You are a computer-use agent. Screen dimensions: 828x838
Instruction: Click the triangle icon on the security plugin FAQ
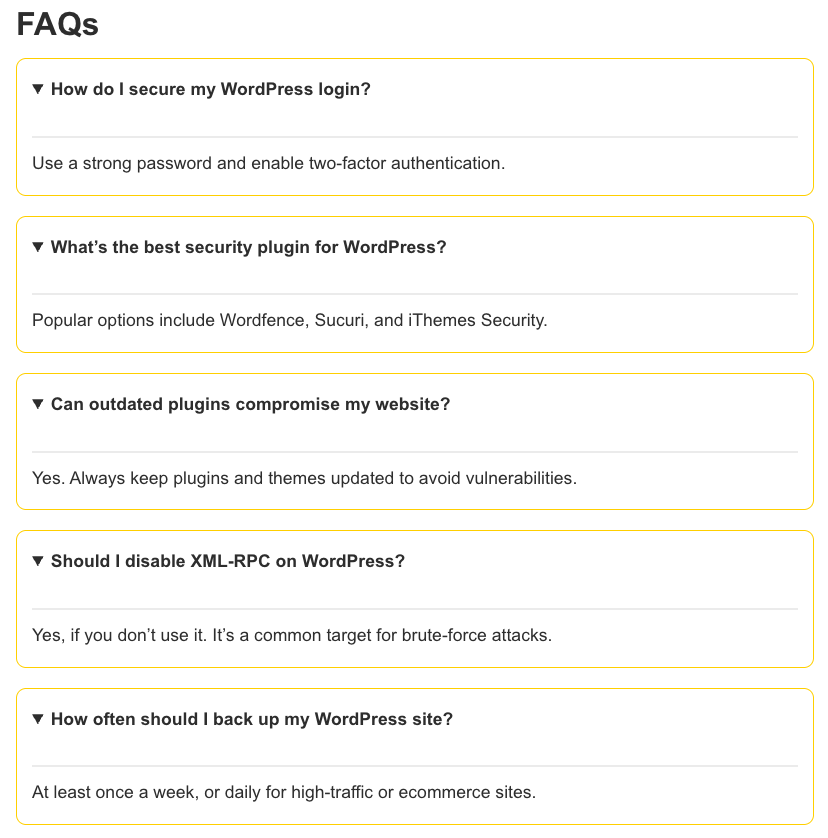click(x=37, y=247)
